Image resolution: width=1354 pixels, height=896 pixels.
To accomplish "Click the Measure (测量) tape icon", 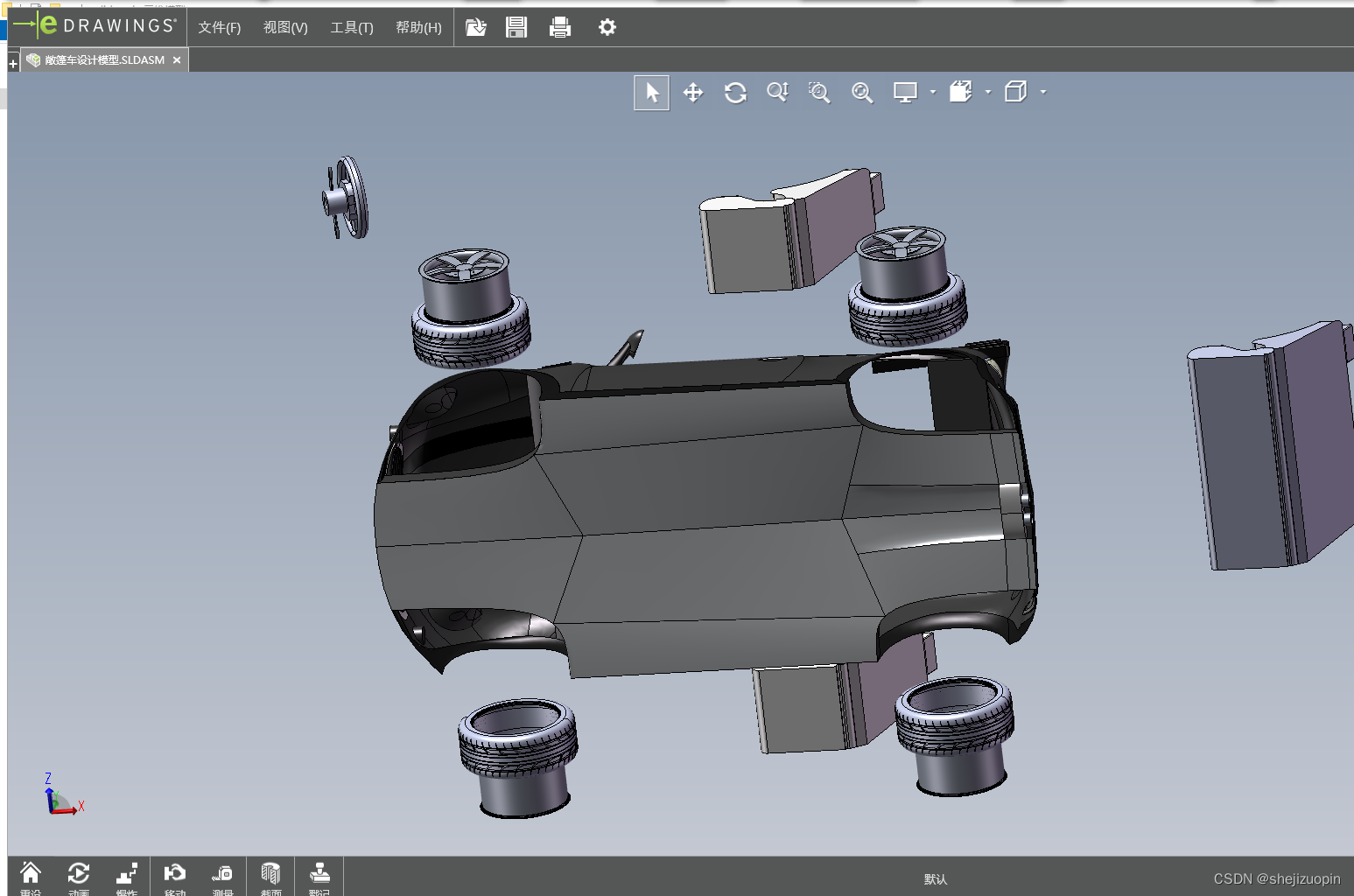I will (222, 878).
